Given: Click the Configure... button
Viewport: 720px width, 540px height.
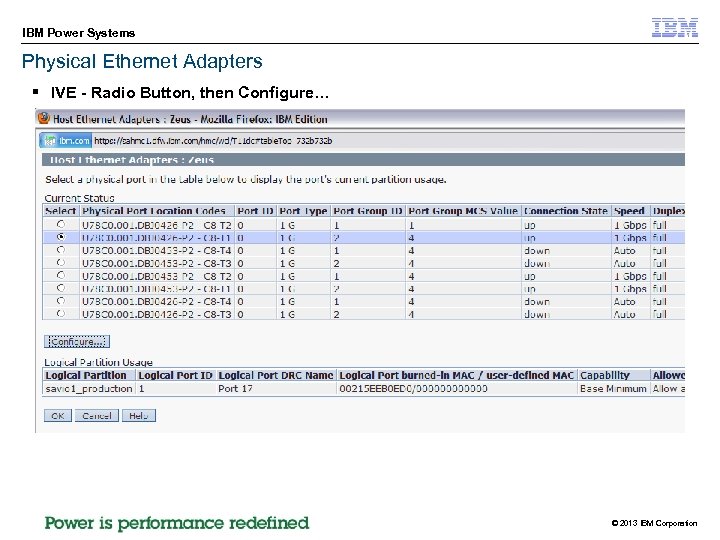Looking at the screenshot, I should [77, 342].
